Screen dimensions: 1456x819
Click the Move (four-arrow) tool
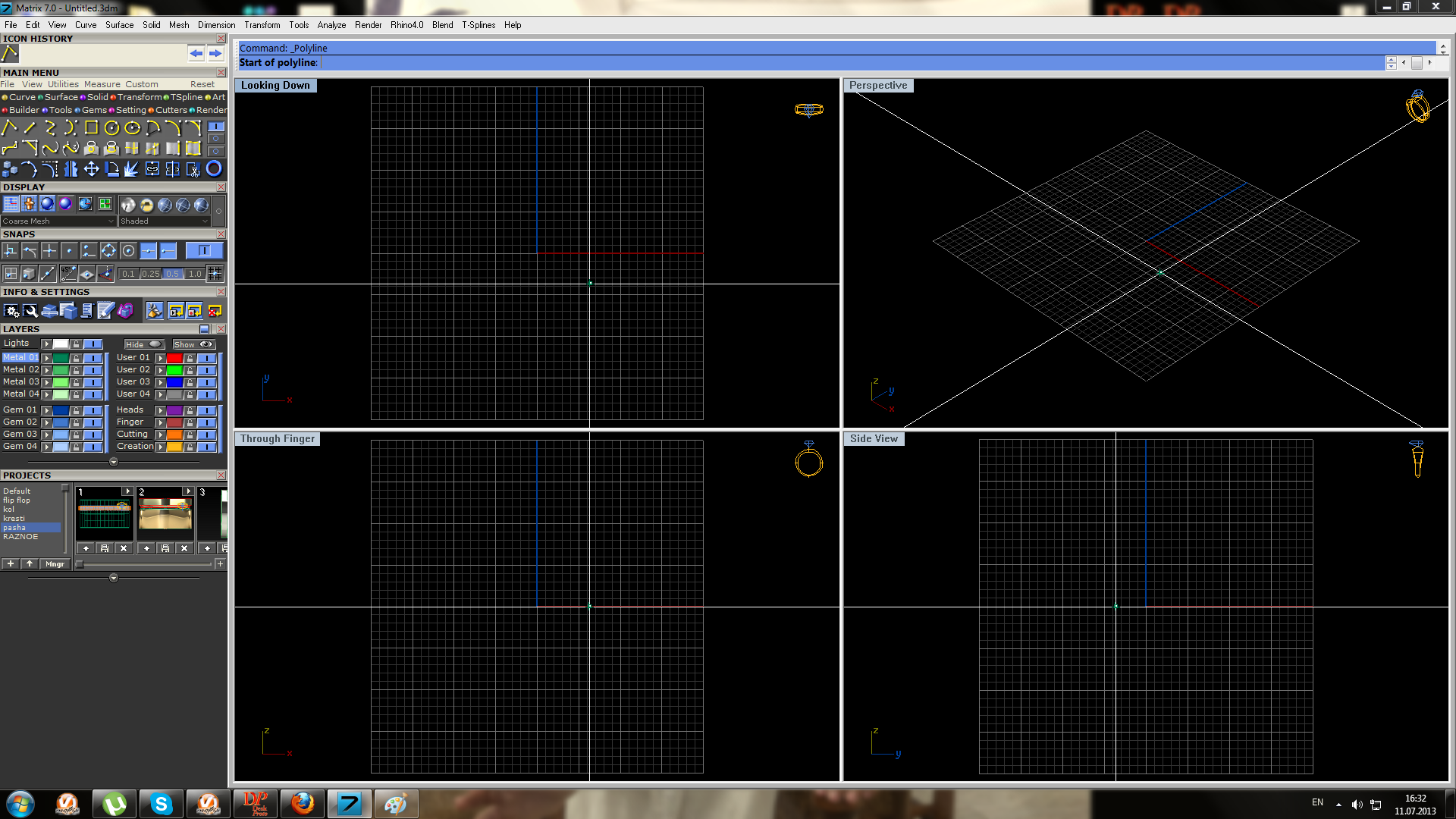coord(91,168)
